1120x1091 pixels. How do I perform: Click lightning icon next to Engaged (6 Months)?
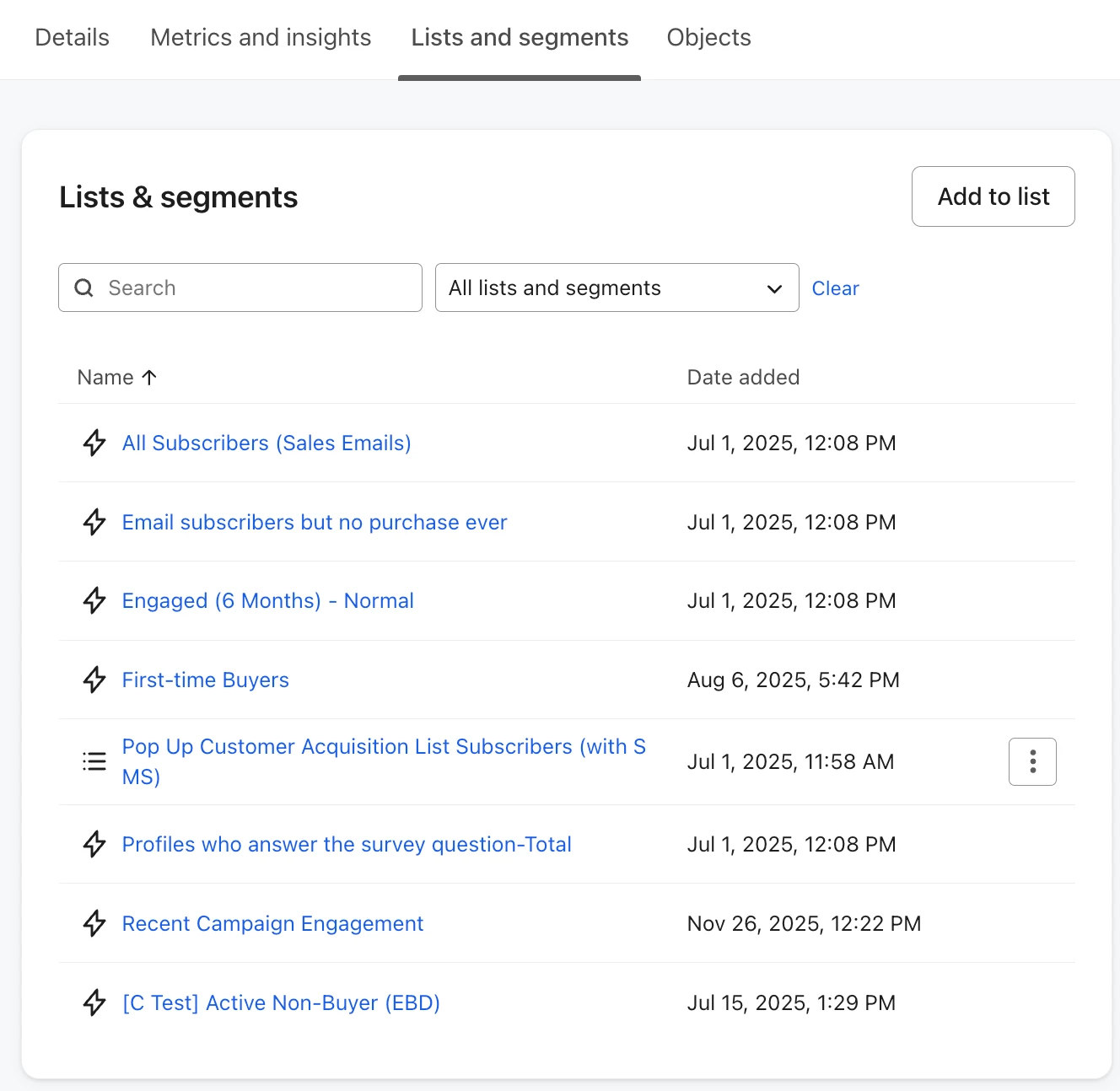tap(94, 600)
